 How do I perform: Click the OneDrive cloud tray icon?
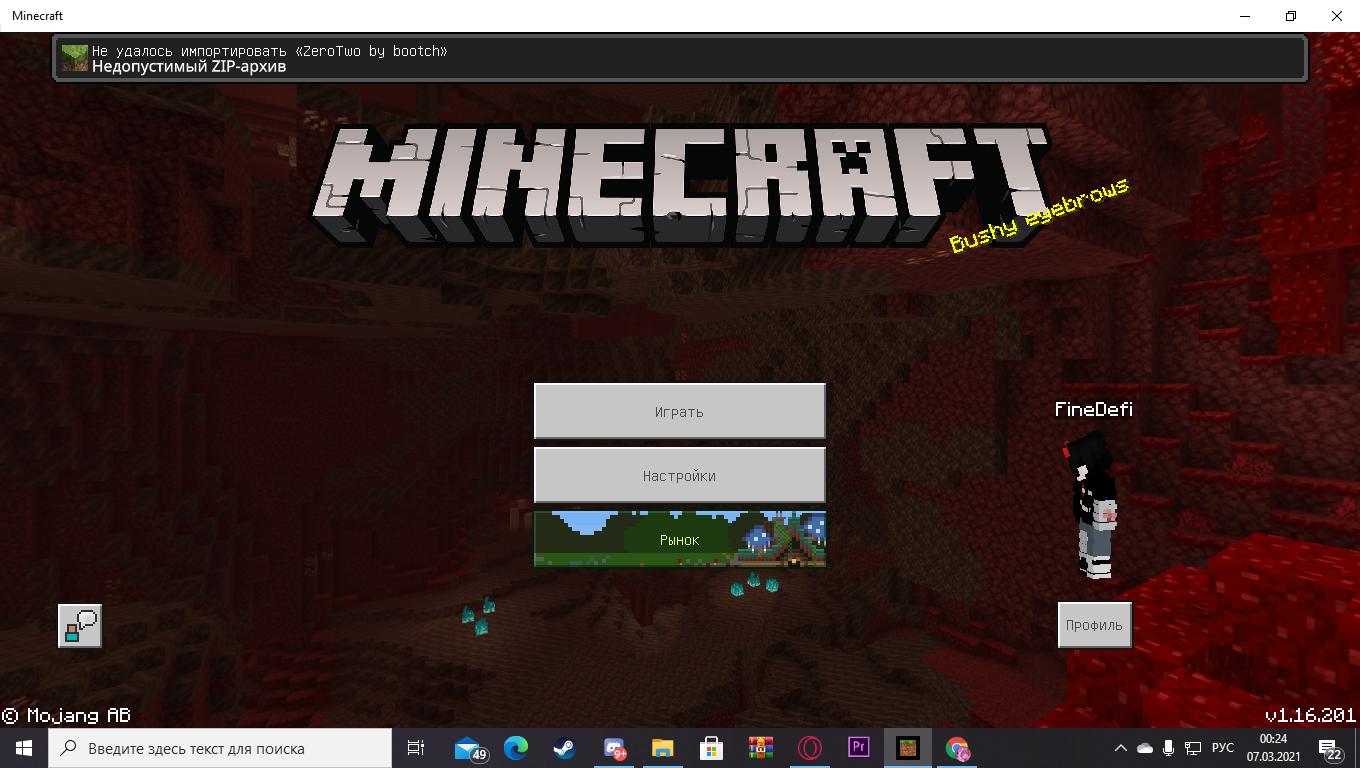click(x=1145, y=748)
